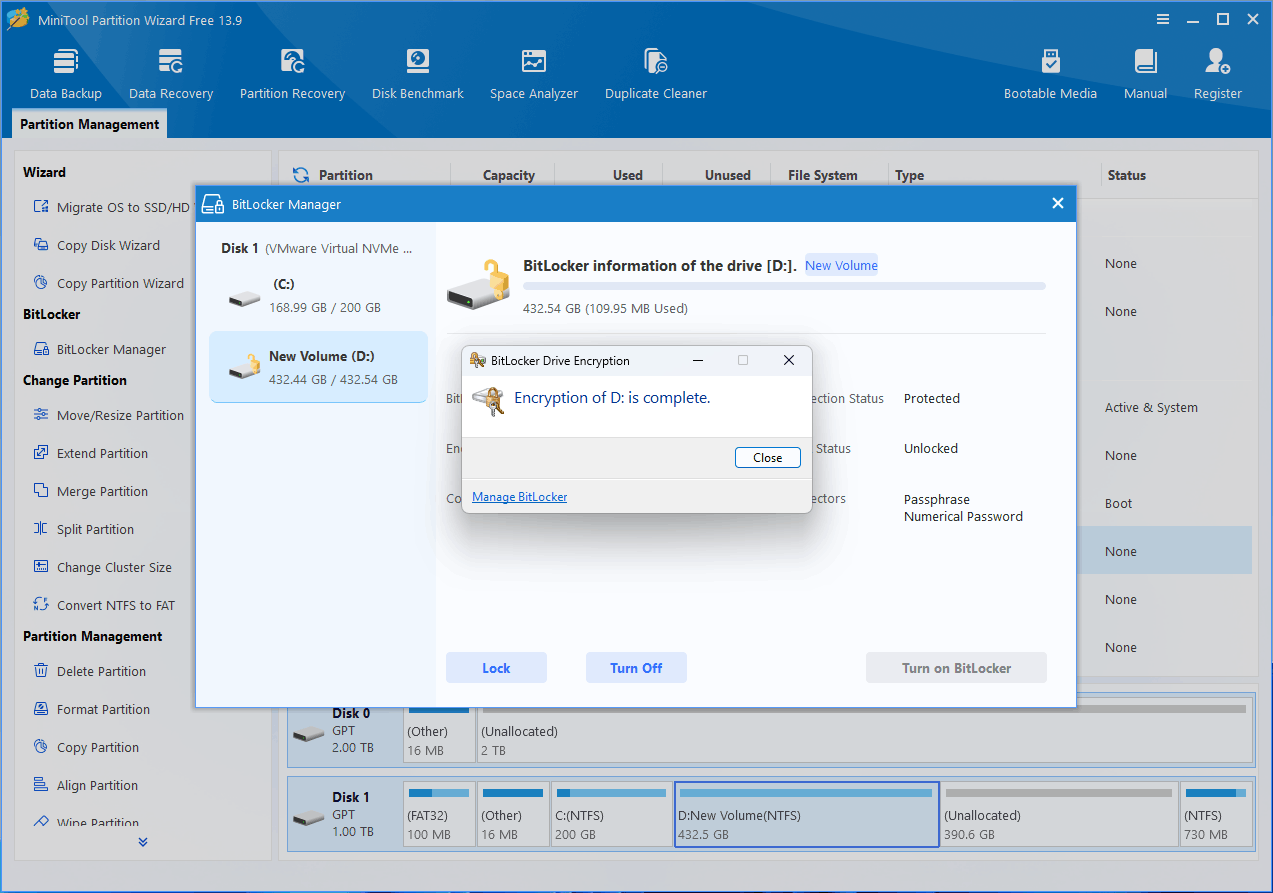Click the Boot status cell
The width and height of the screenshot is (1273, 893).
[1118, 503]
